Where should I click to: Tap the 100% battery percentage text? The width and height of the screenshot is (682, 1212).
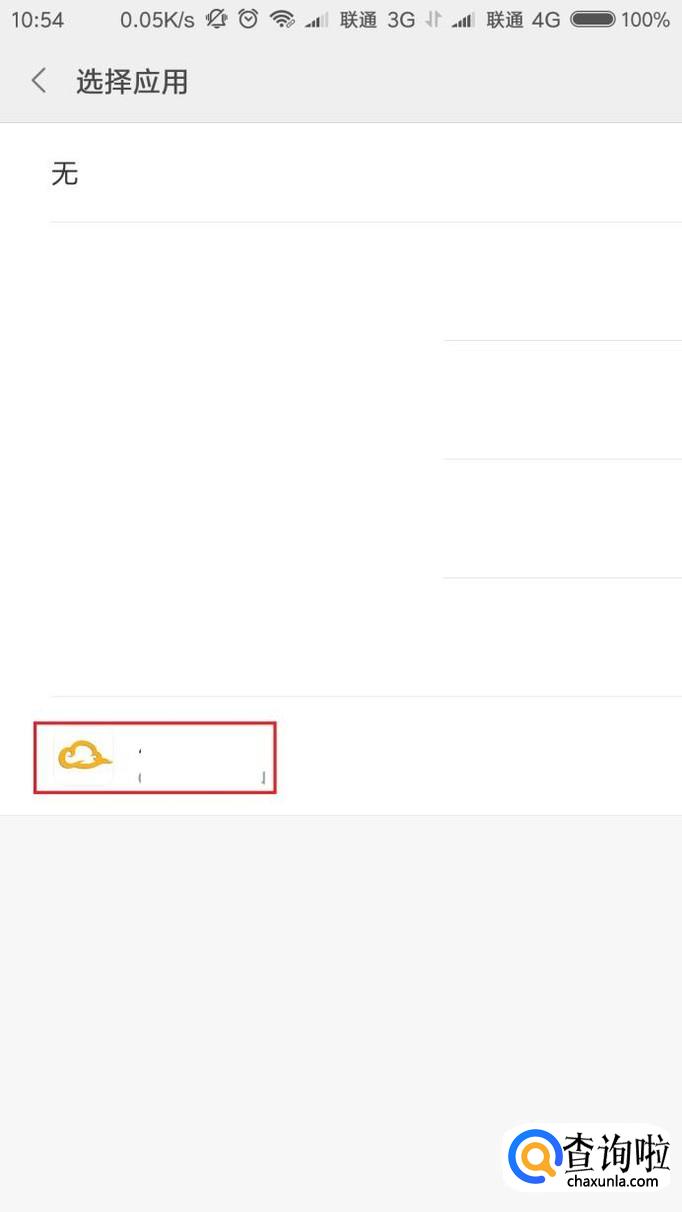tap(645, 19)
